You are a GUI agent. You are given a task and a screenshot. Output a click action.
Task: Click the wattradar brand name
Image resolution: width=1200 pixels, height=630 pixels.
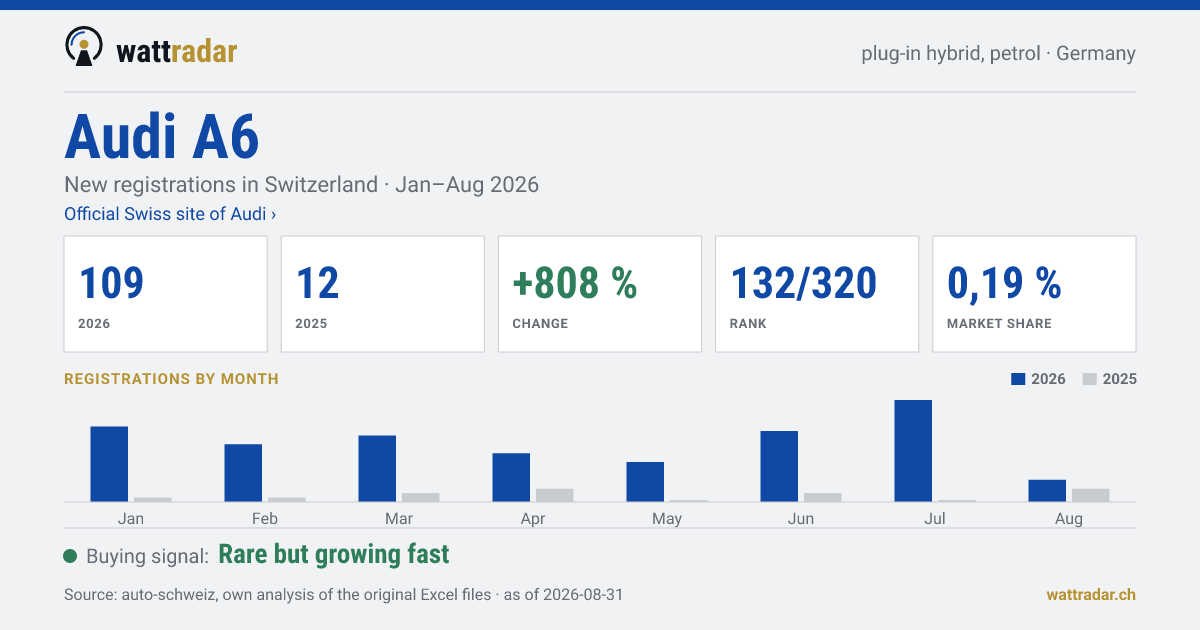[177, 50]
